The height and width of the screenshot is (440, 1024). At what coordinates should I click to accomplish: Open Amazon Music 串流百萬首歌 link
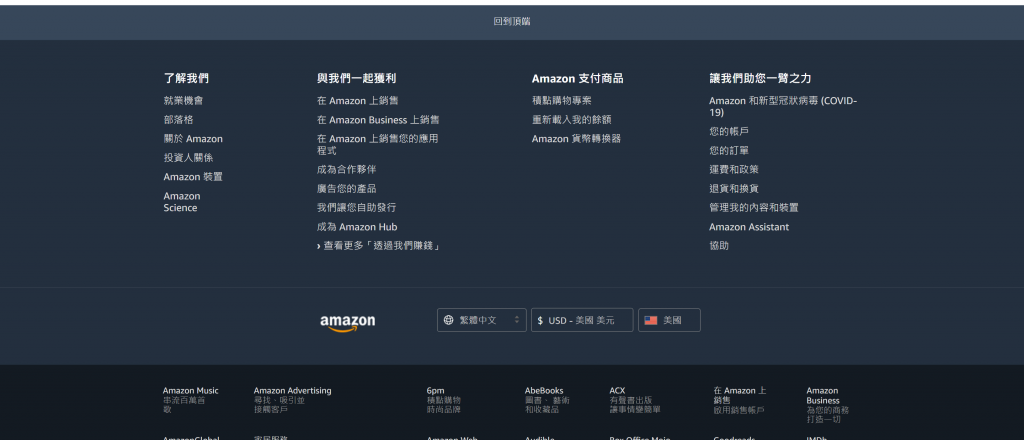[x=191, y=400]
